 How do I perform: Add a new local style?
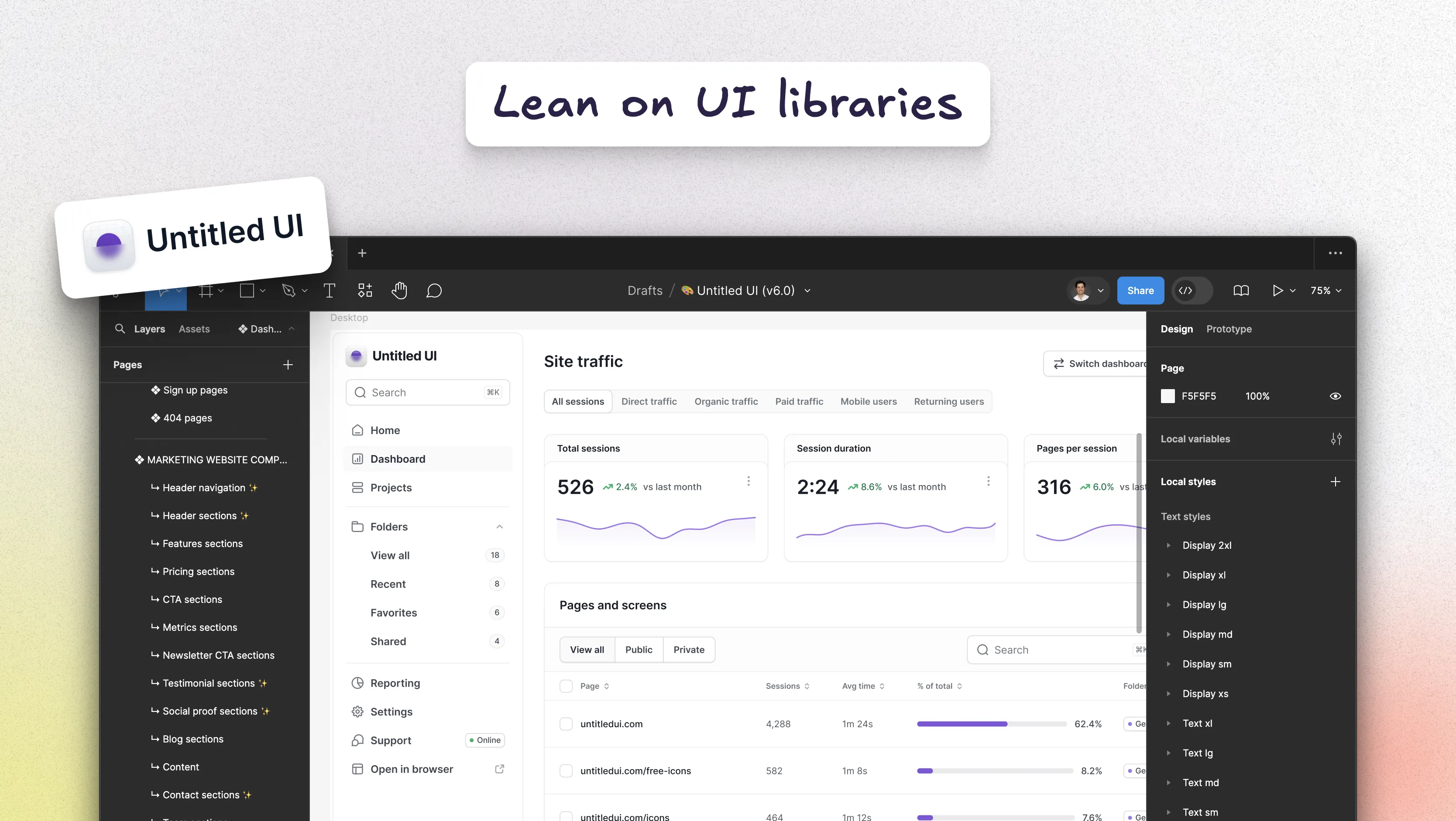tap(1336, 482)
